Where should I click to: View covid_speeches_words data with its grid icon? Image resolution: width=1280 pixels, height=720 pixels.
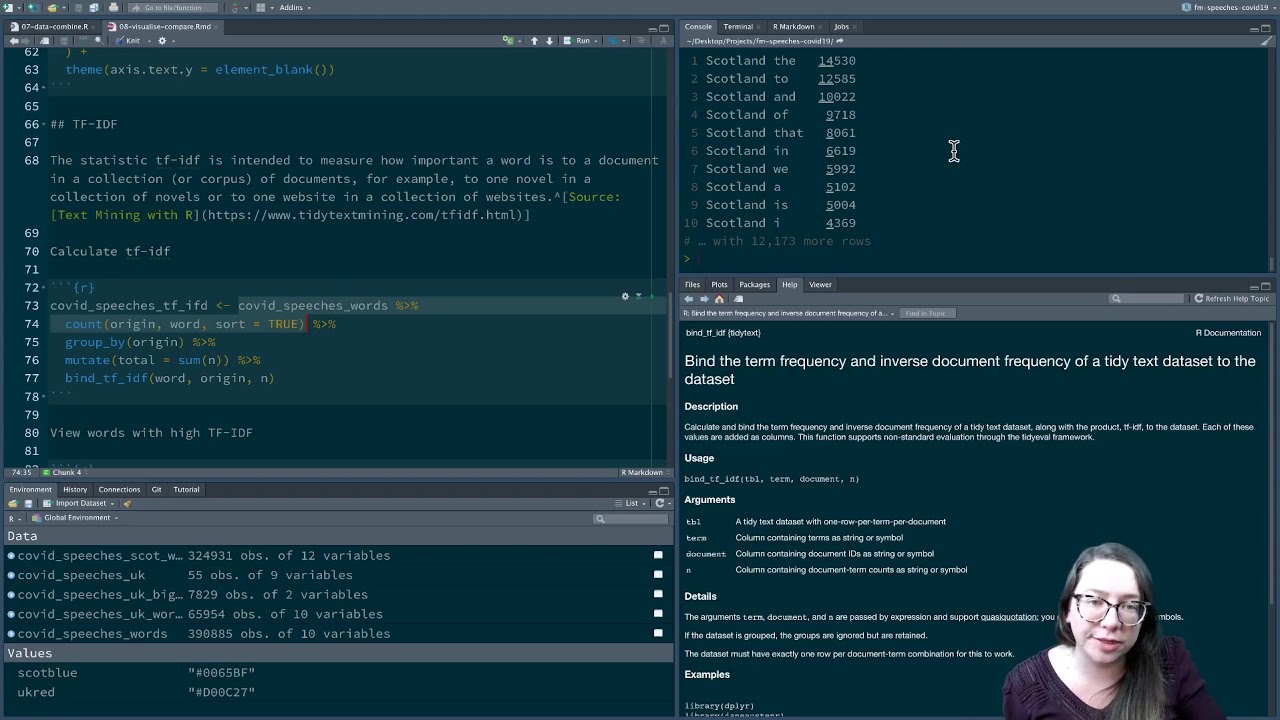(658, 633)
